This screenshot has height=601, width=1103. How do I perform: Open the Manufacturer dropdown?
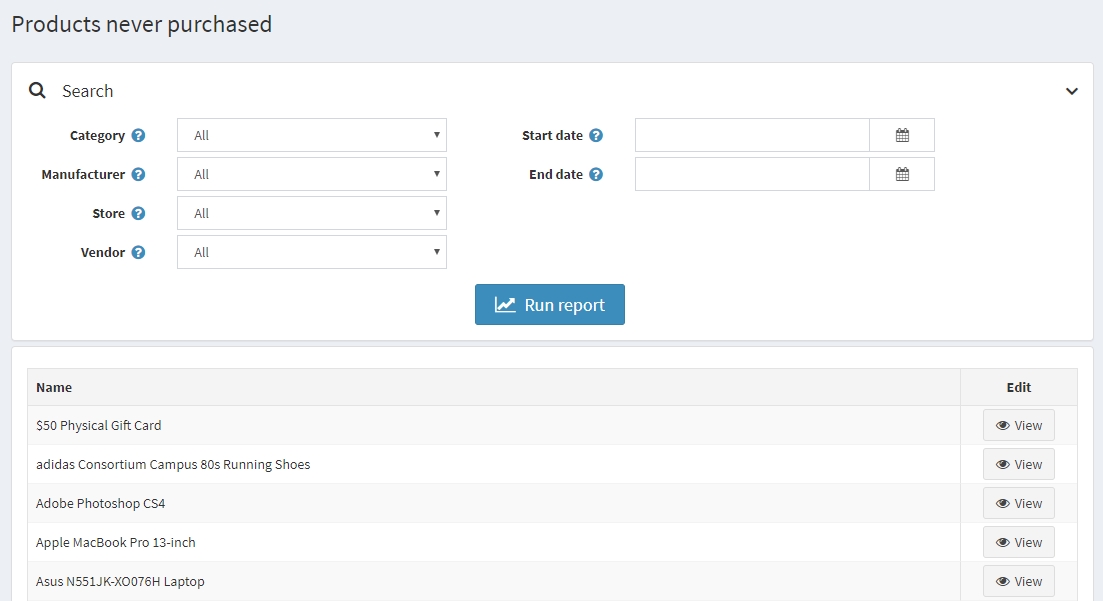click(x=311, y=174)
